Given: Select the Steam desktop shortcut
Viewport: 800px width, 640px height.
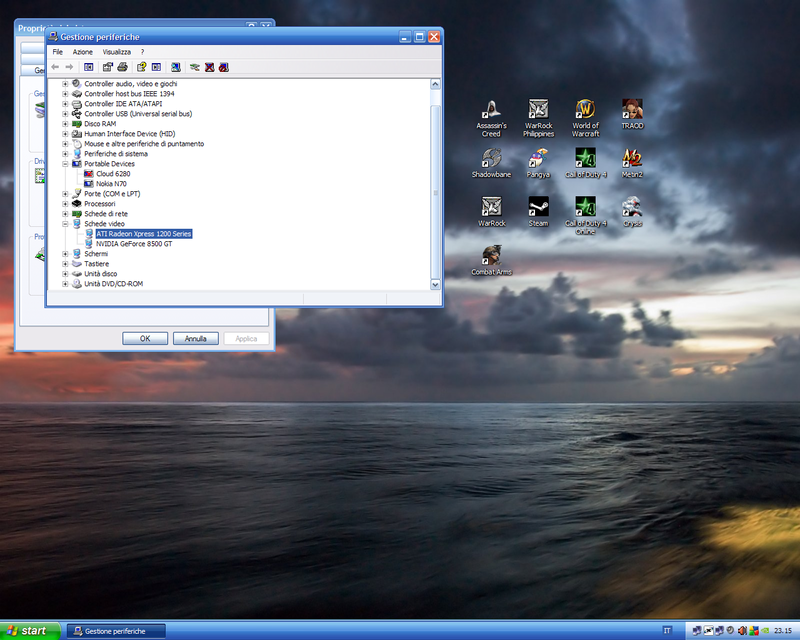Looking at the screenshot, I should click(x=538, y=208).
